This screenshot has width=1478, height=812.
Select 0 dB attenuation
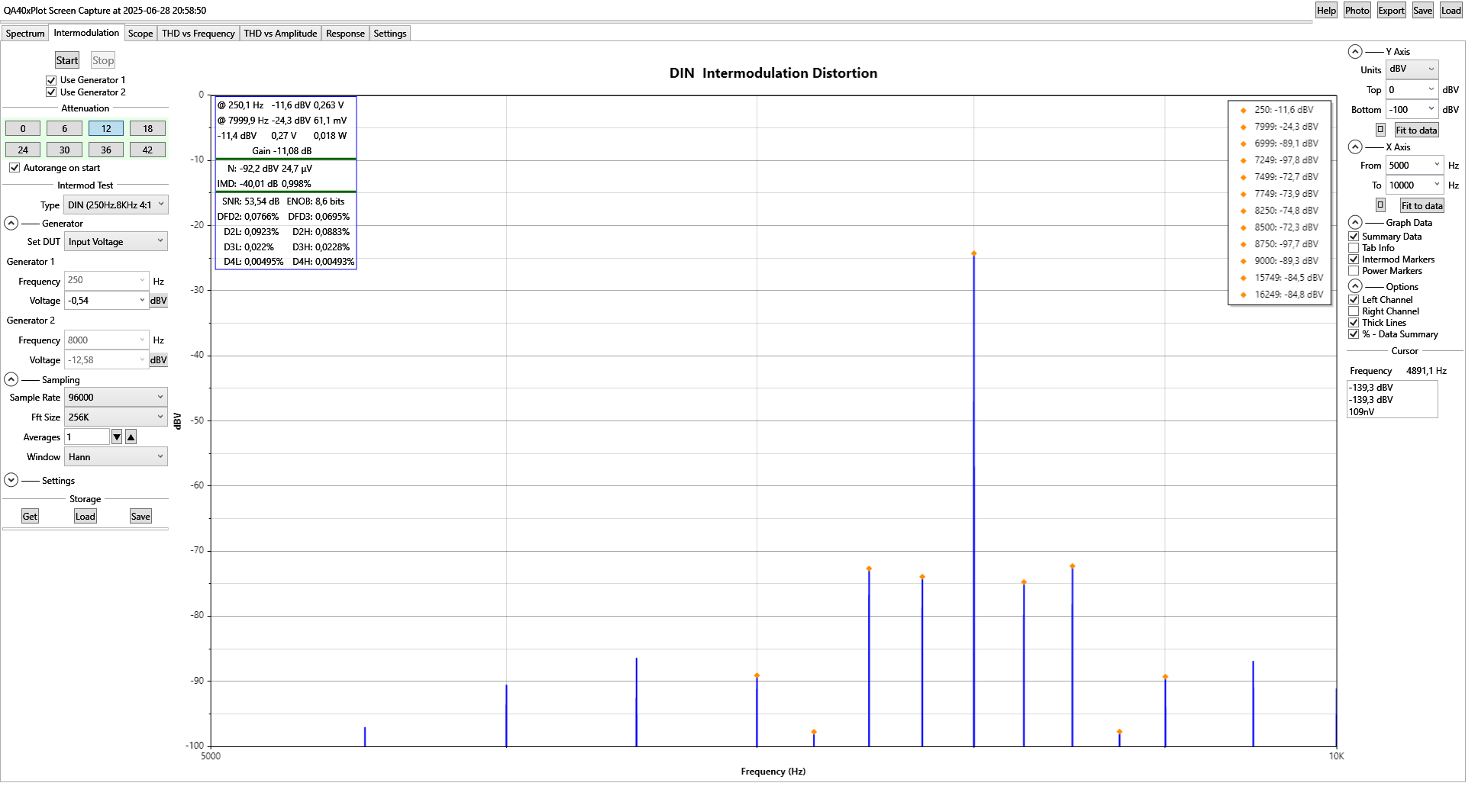pyautogui.click(x=23, y=128)
